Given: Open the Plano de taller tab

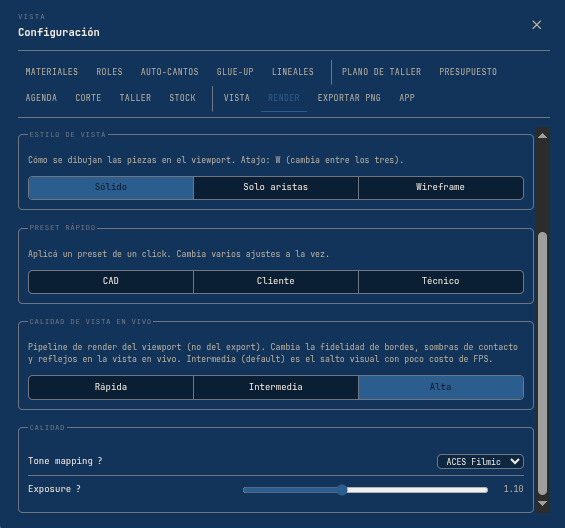Looking at the screenshot, I should [x=382, y=72].
